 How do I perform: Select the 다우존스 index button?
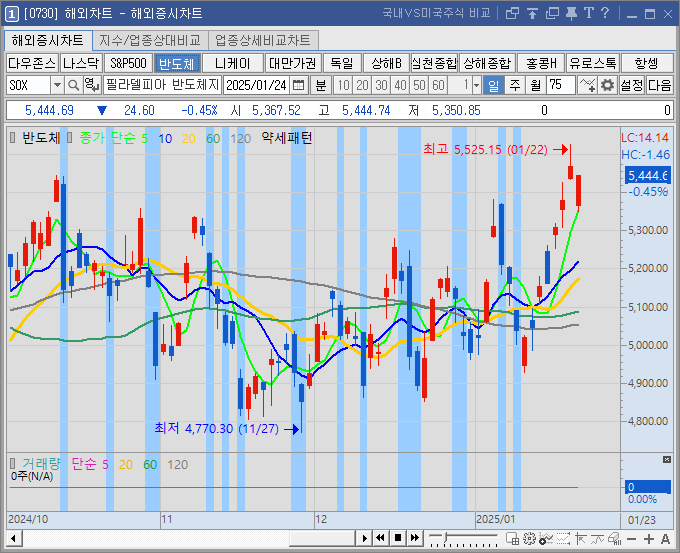32,63
